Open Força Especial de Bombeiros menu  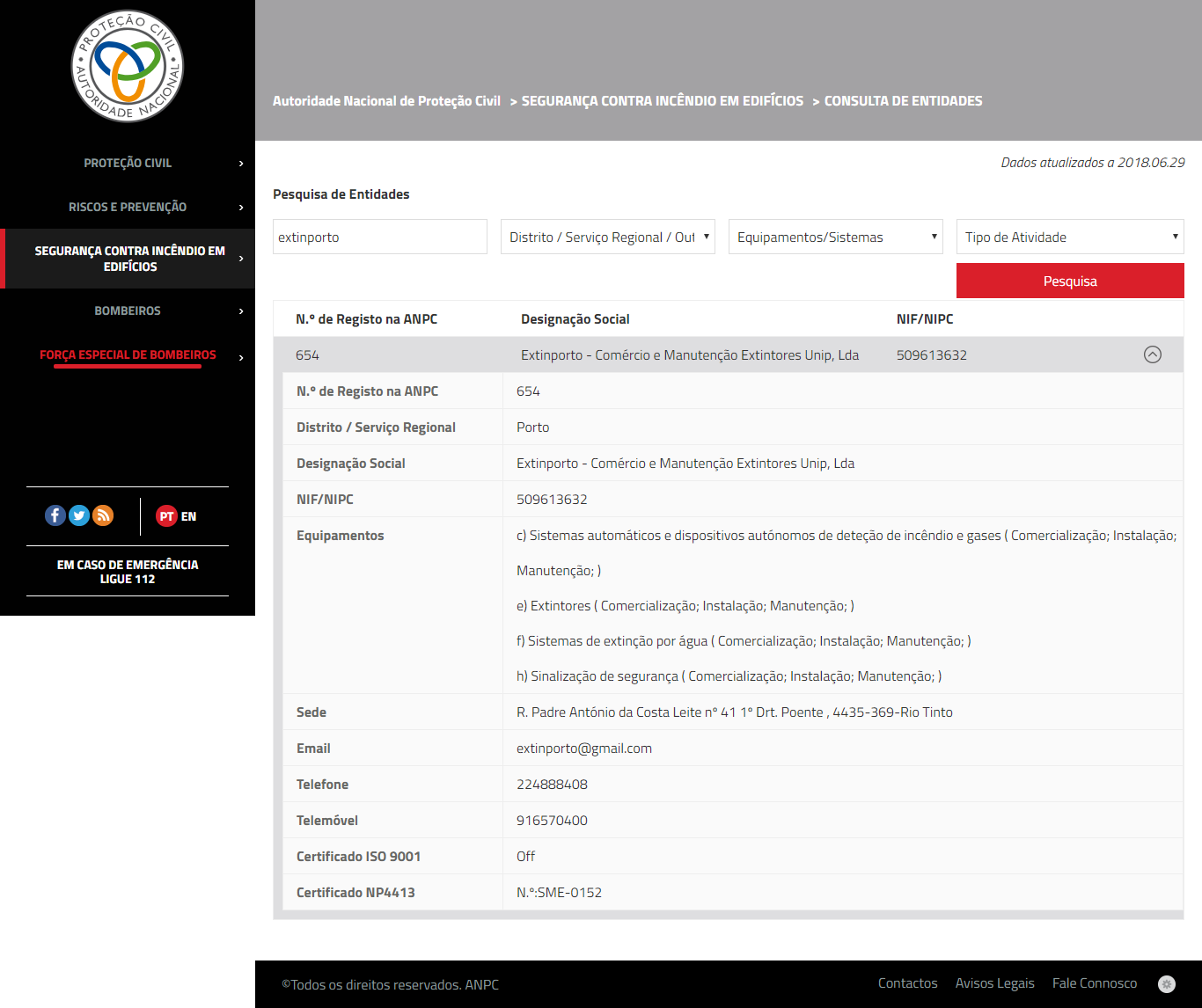(128, 354)
